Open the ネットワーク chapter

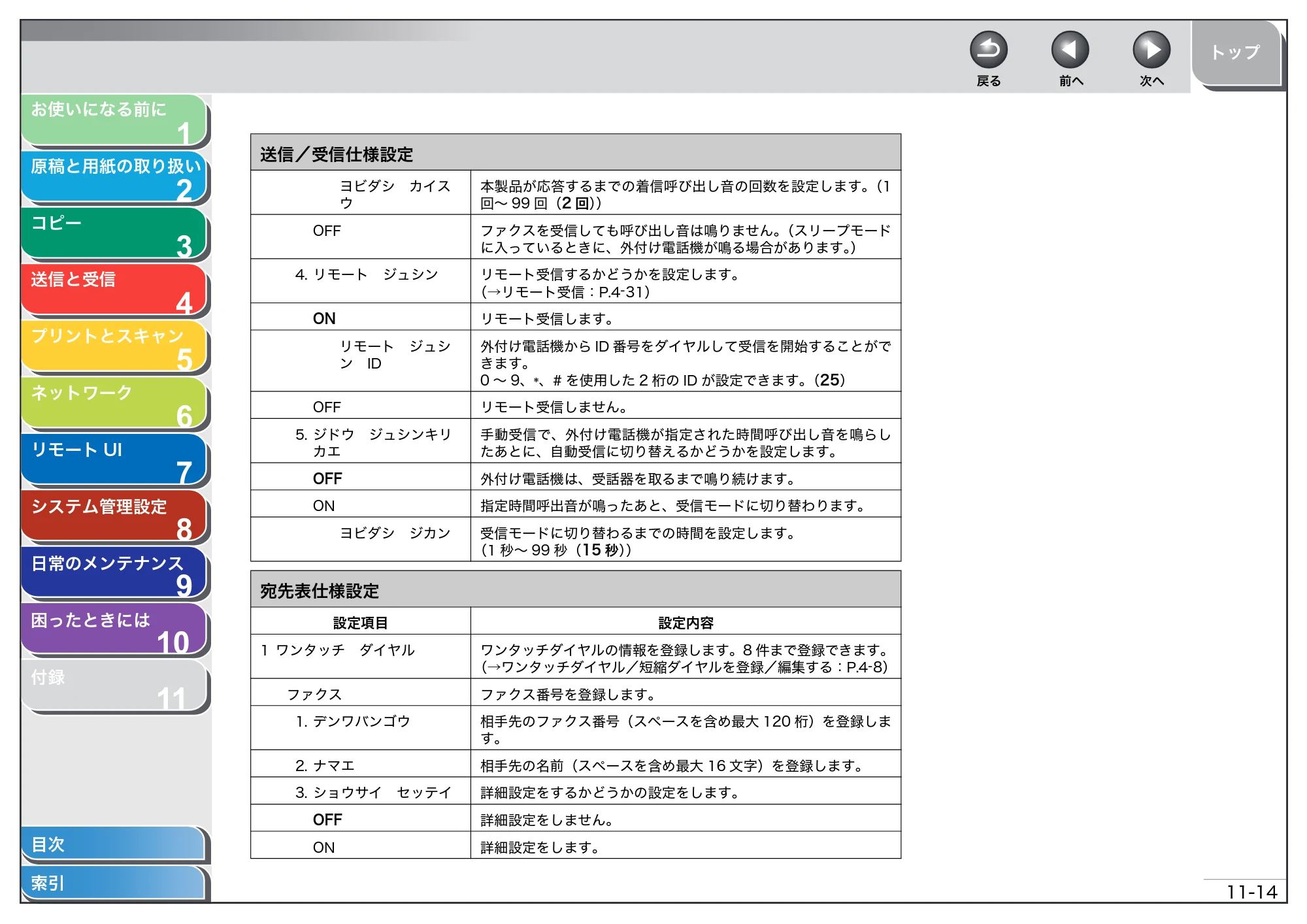click(114, 403)
